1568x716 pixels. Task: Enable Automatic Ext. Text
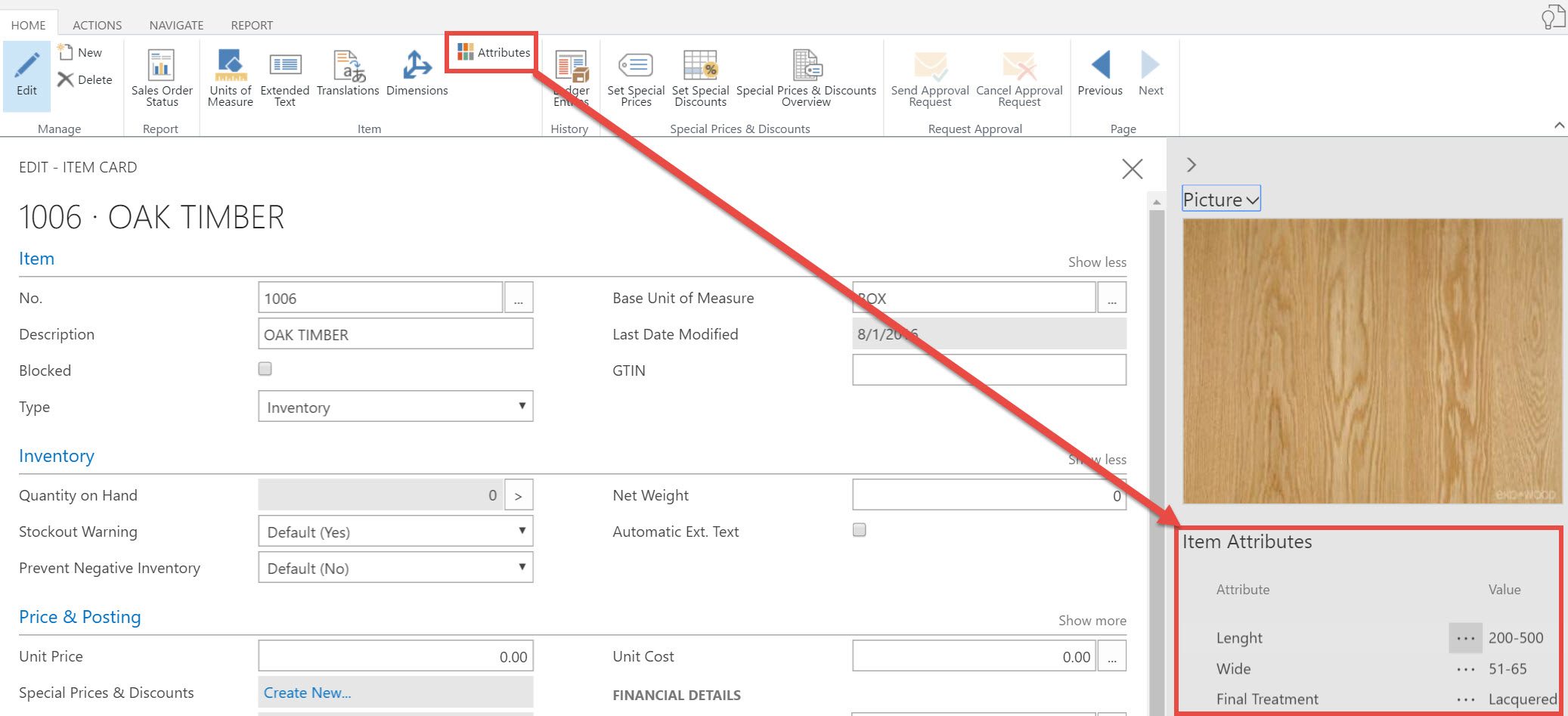click(859, 530)
